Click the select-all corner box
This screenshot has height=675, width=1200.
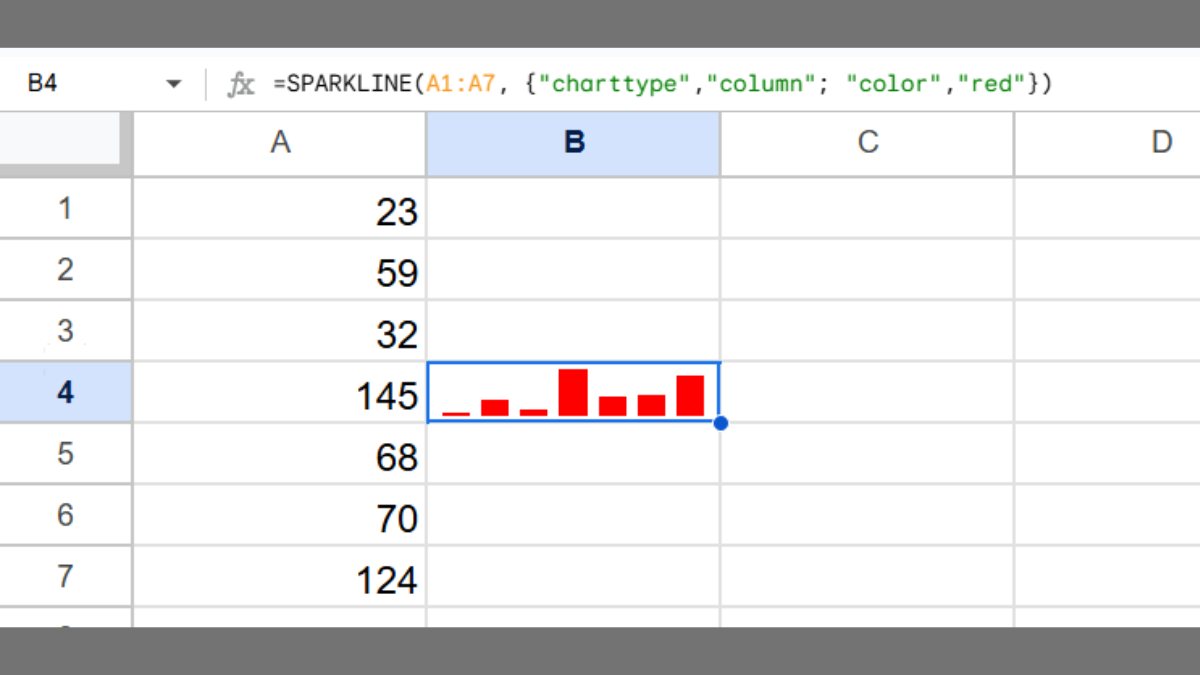coord(65,143)
